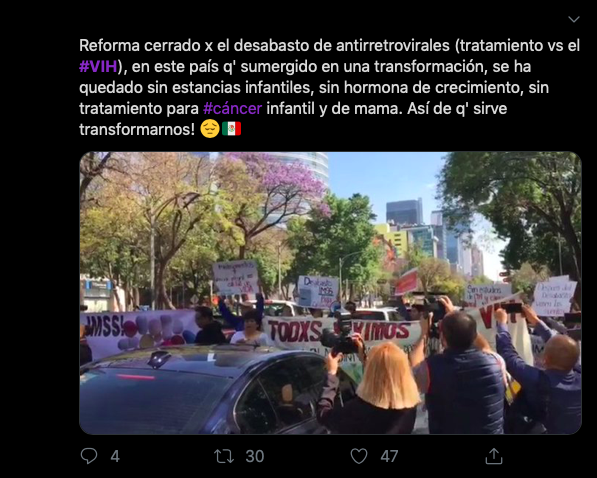
Task: Click the Mexican flag emoji
Action: (x=231, y=129)
